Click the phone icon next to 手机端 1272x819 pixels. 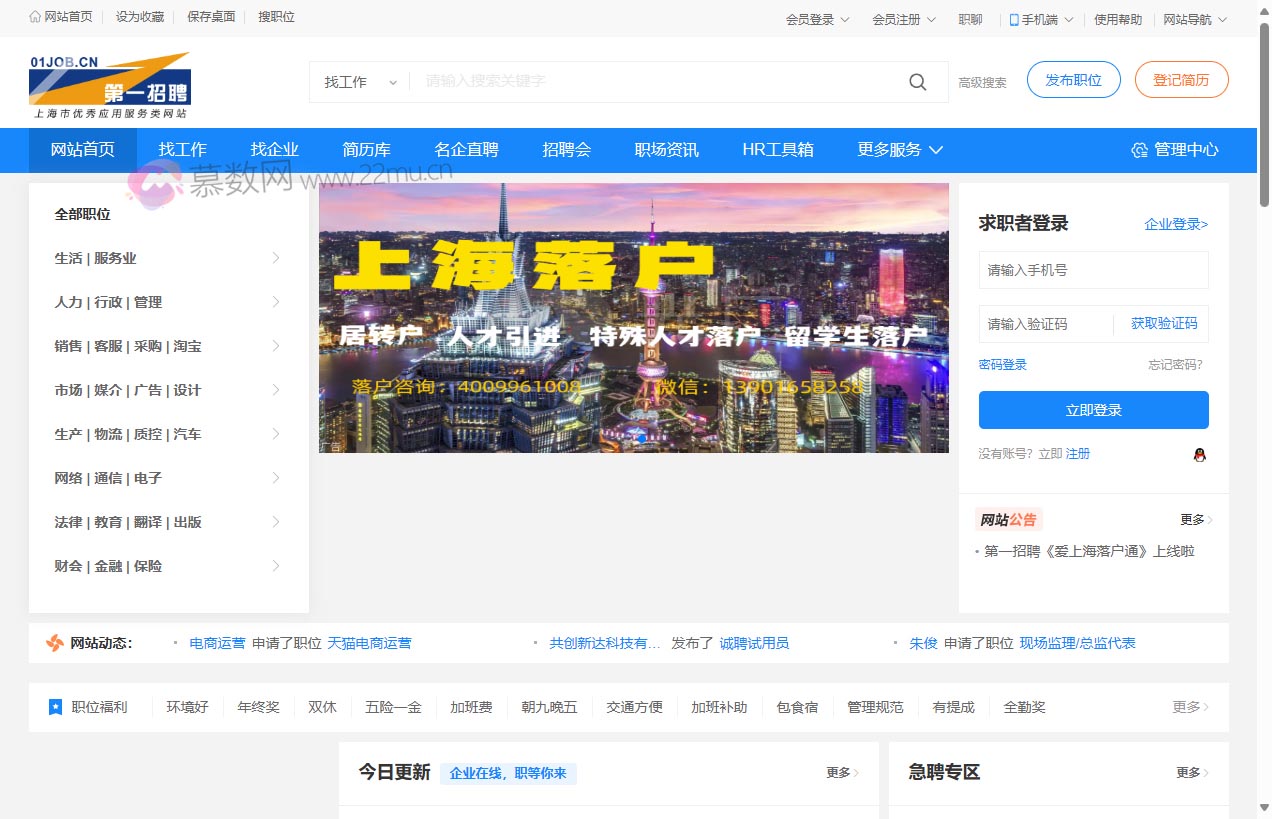1012,17
